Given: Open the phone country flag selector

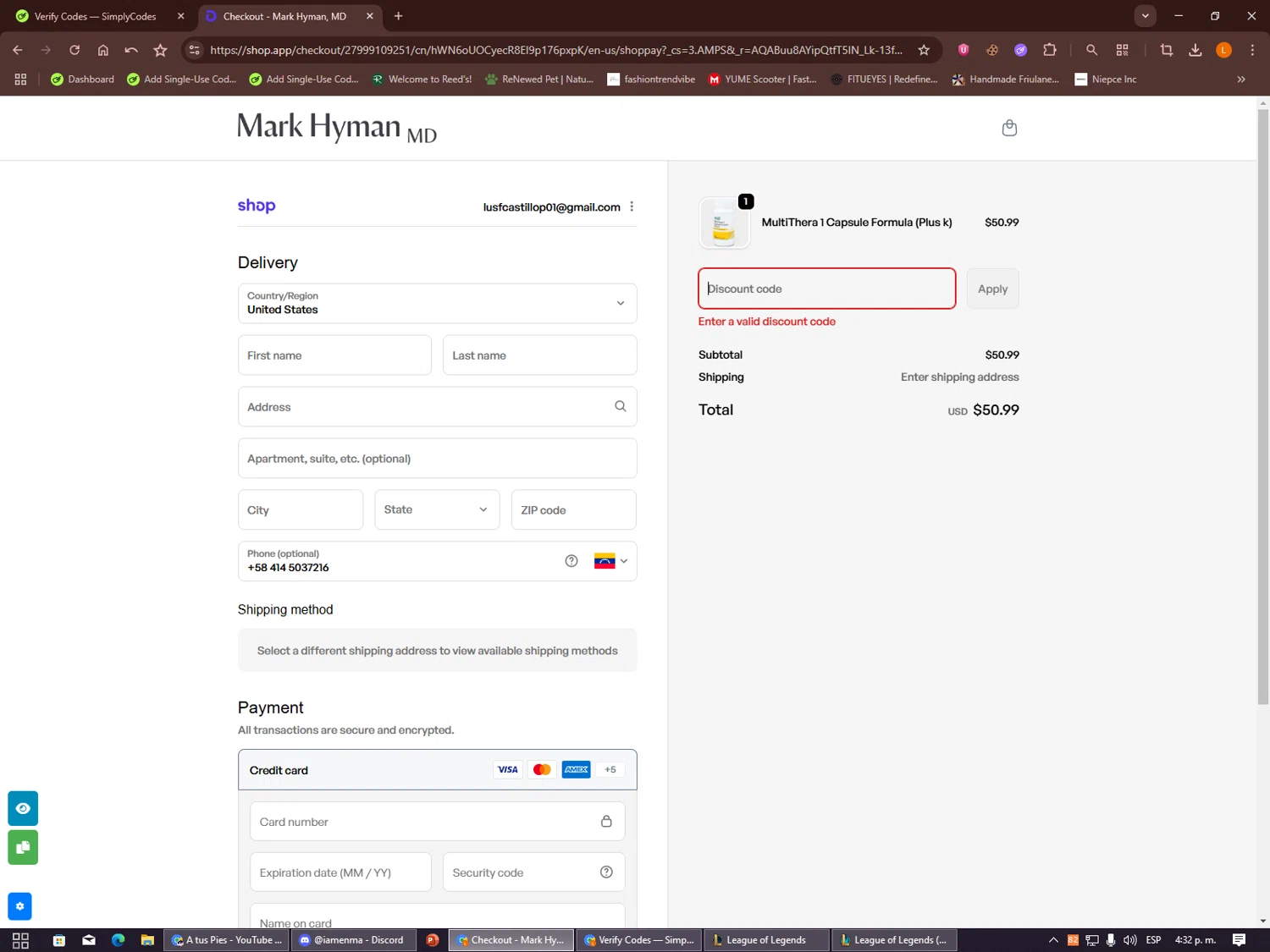Looking at the screenshot, I should pos(610,561).
